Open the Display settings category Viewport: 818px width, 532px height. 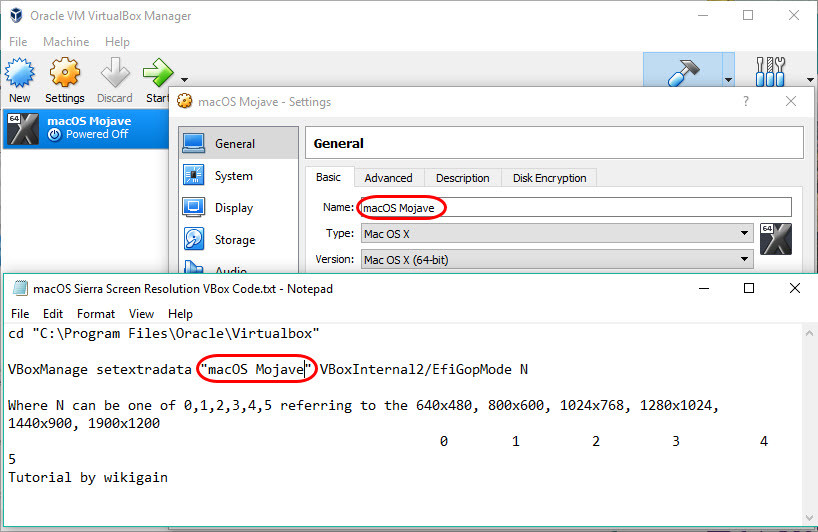tap(238, 208)
